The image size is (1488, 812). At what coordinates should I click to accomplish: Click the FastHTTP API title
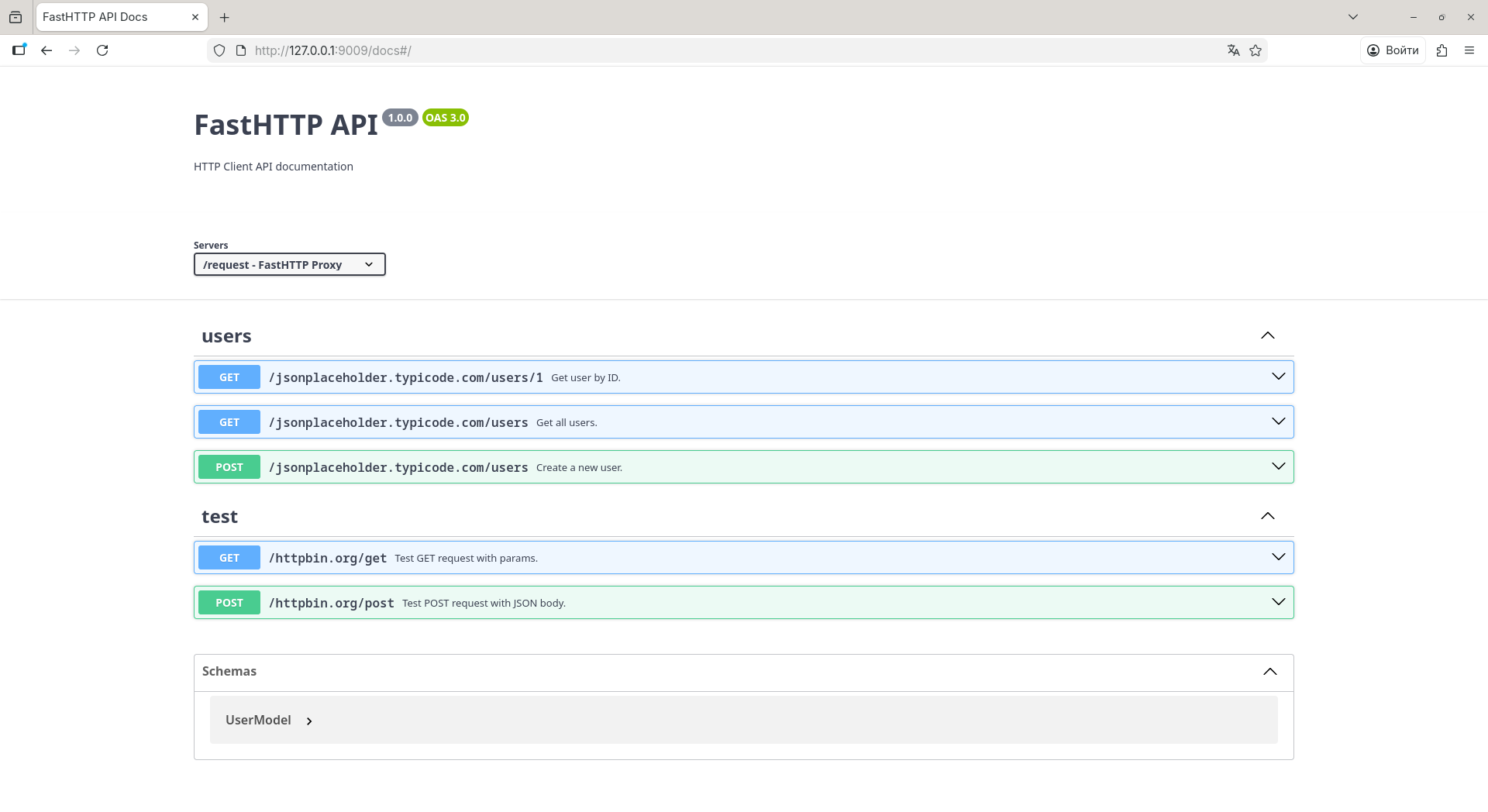286,125
